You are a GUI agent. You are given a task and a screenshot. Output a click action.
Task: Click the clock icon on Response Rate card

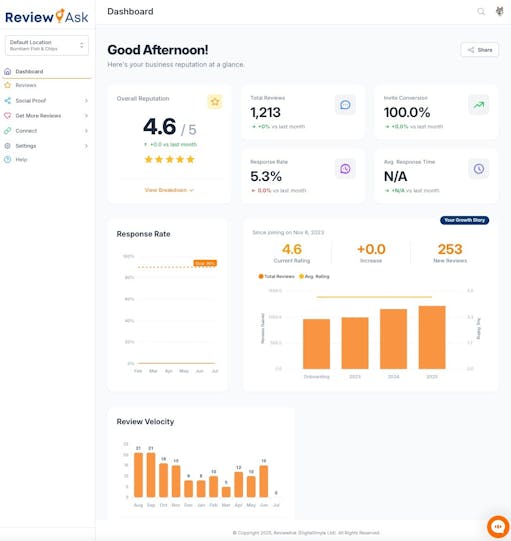tap(345, 169)
